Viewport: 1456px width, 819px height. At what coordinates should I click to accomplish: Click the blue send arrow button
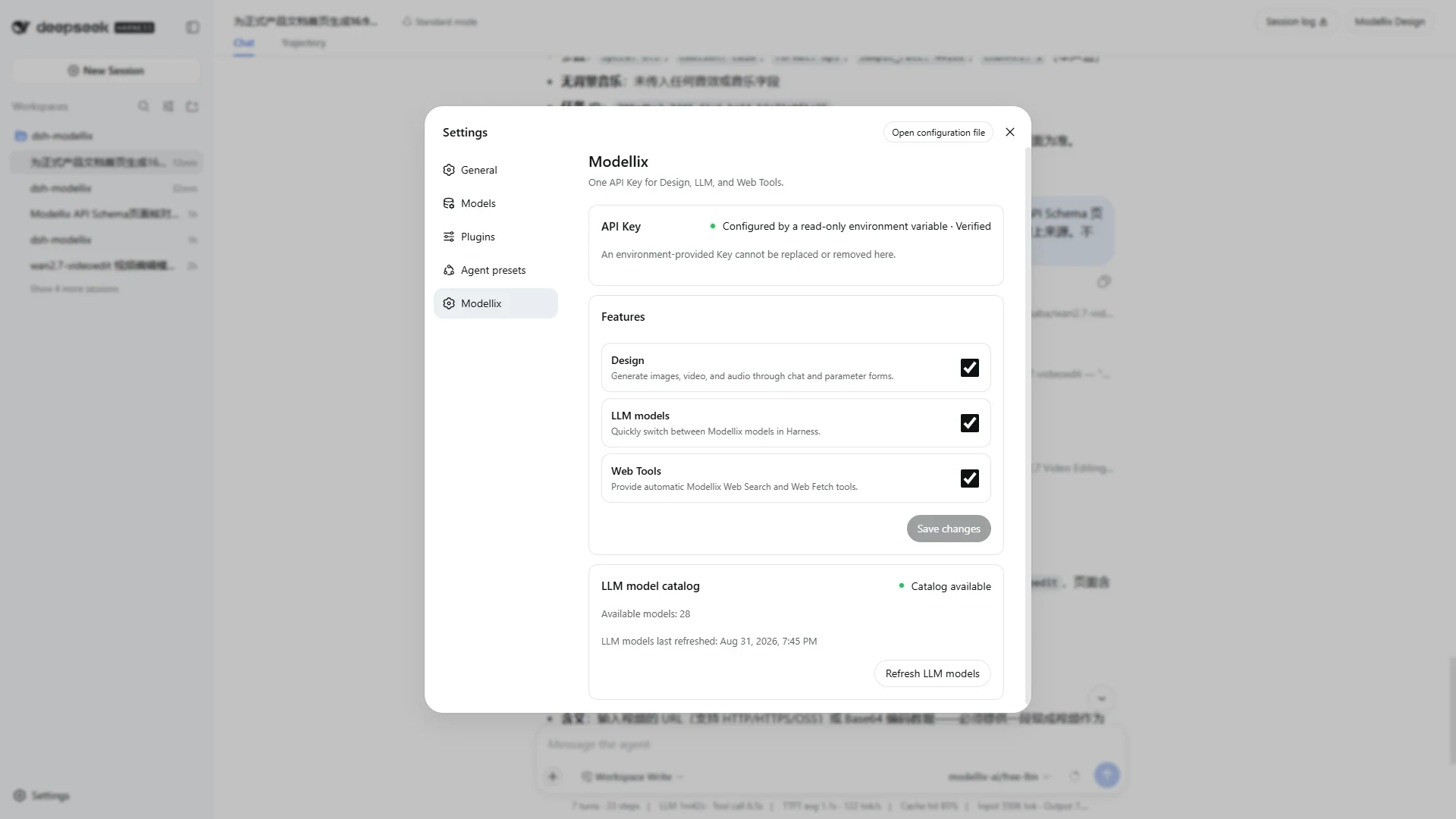(x=1107, y=775)
